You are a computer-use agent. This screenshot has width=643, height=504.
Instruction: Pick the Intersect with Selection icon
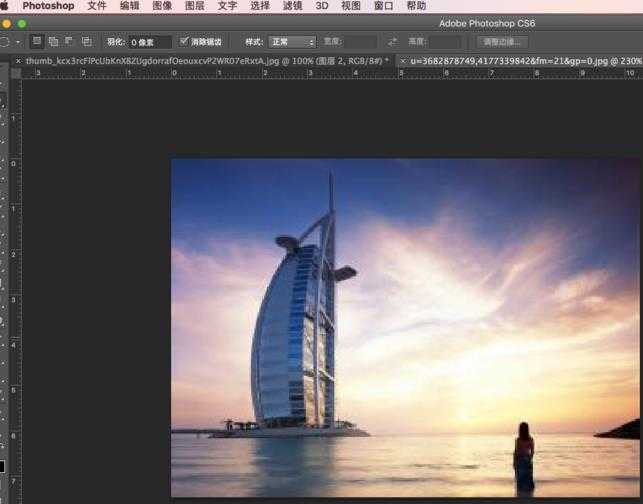[x=86, y=41]
